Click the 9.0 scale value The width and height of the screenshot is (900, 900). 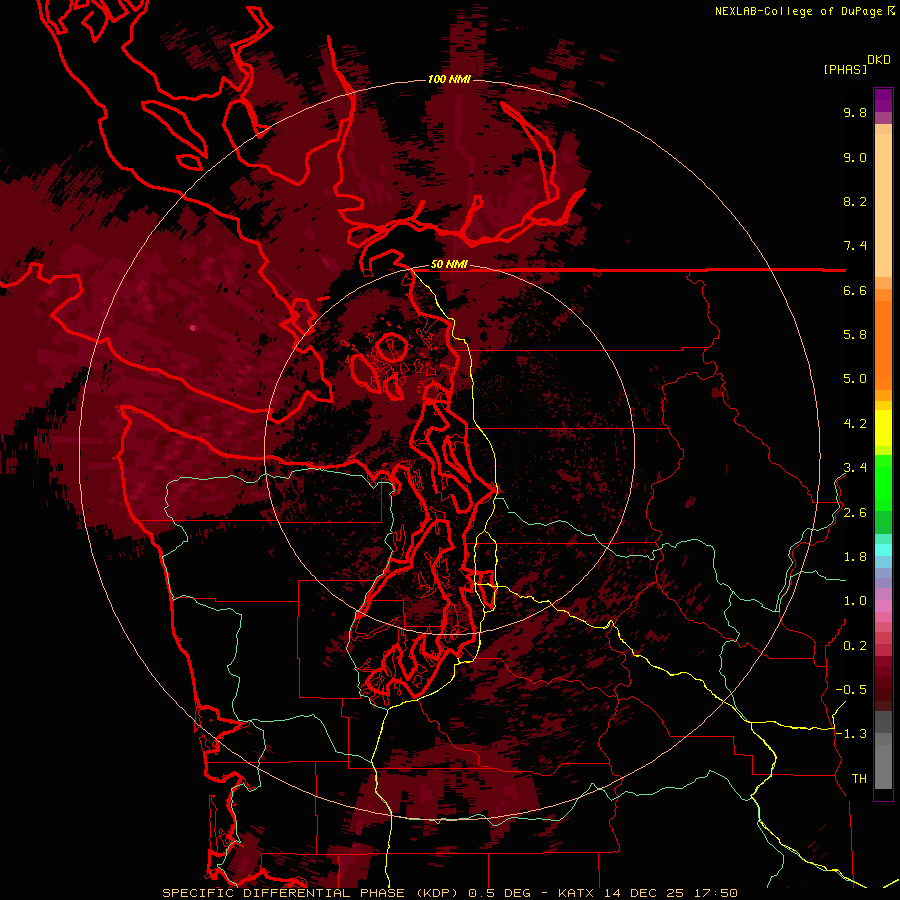[x=855, y=157]
